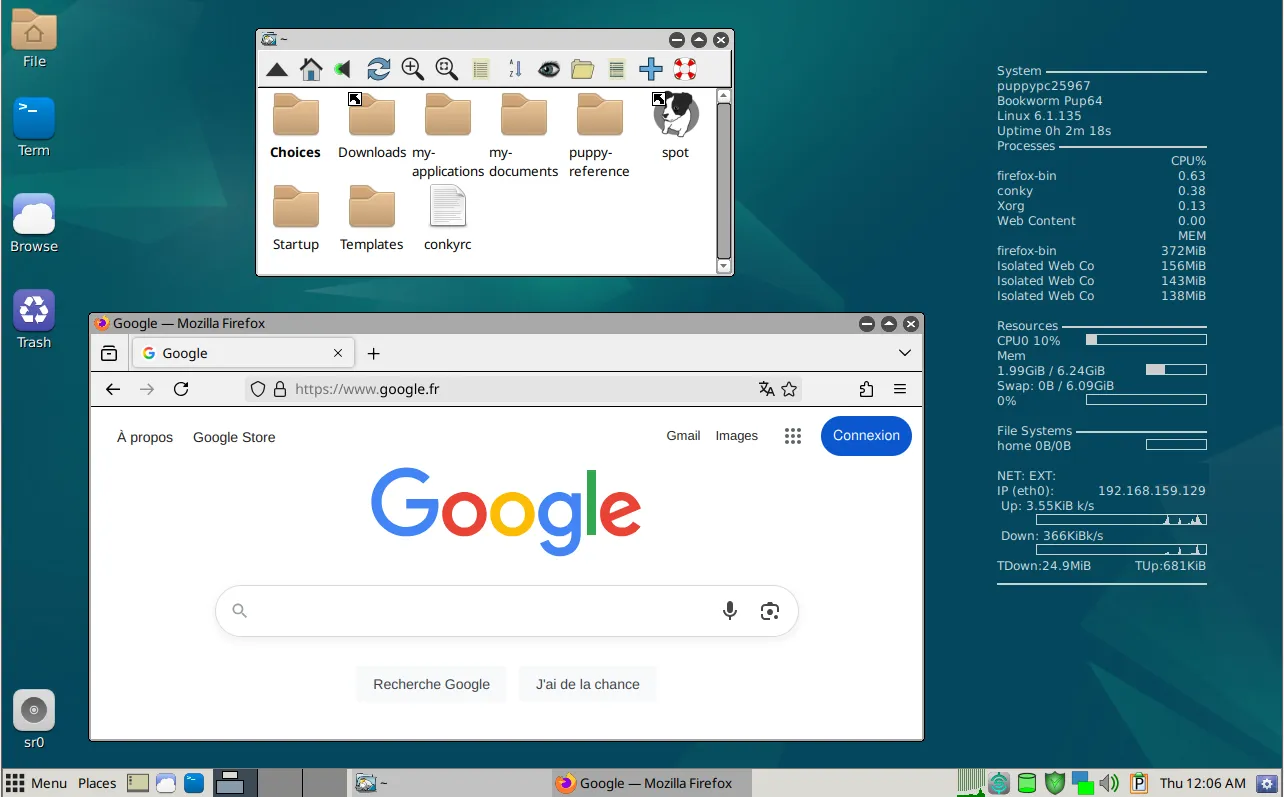1284x797 pixels.
Task: Click the clipboard P tray icon
Action: click(x=1139, y=783)
